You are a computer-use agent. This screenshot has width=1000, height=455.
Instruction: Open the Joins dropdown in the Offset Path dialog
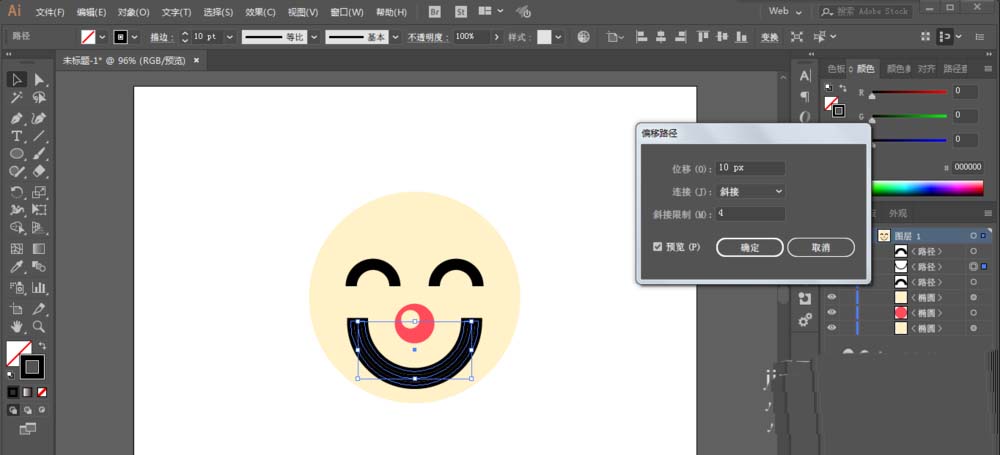(750, 190)
